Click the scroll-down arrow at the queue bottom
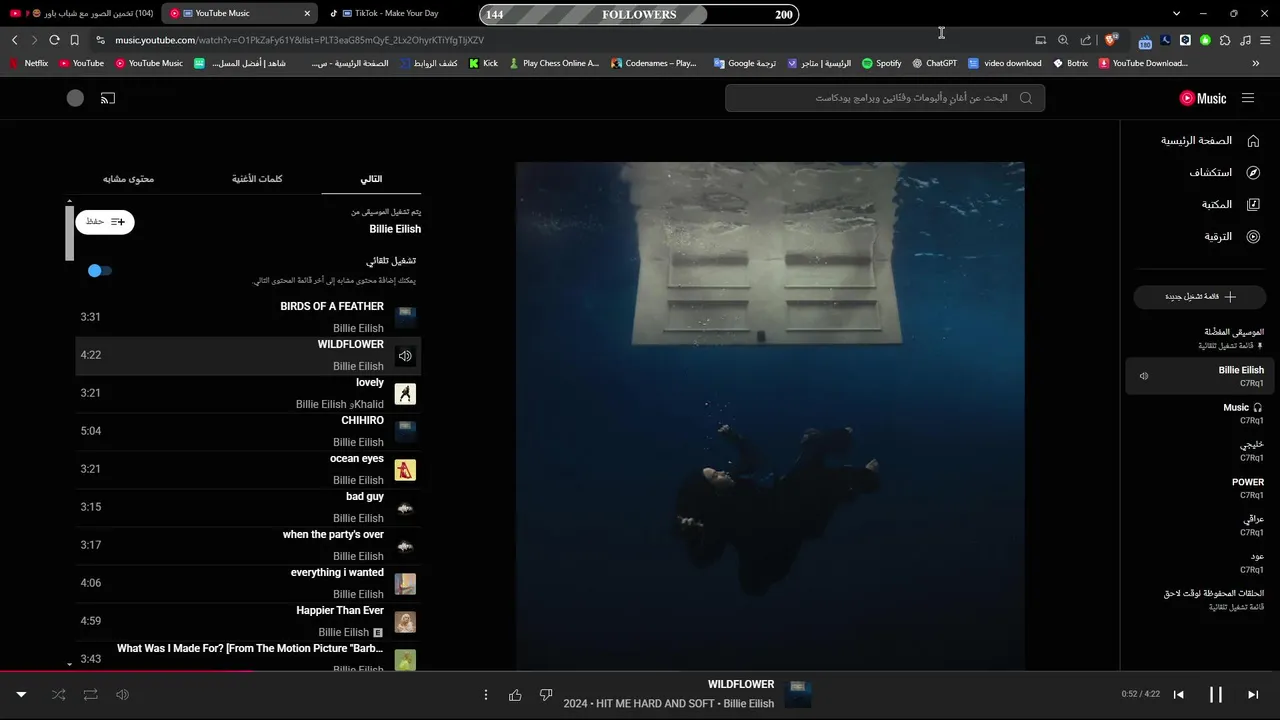The image size is (1280, 720). (x=70, y=664)
